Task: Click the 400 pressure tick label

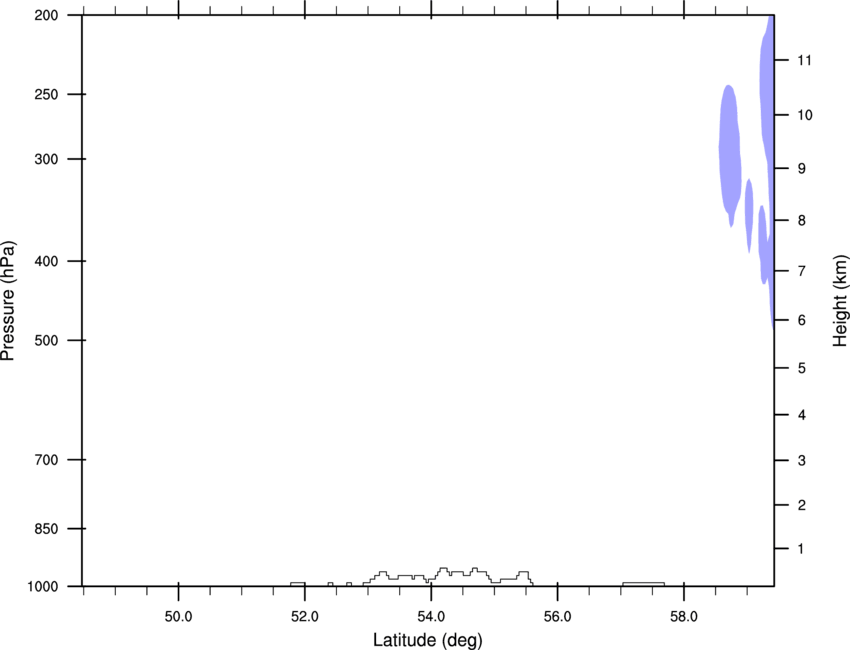Action: 46,261
